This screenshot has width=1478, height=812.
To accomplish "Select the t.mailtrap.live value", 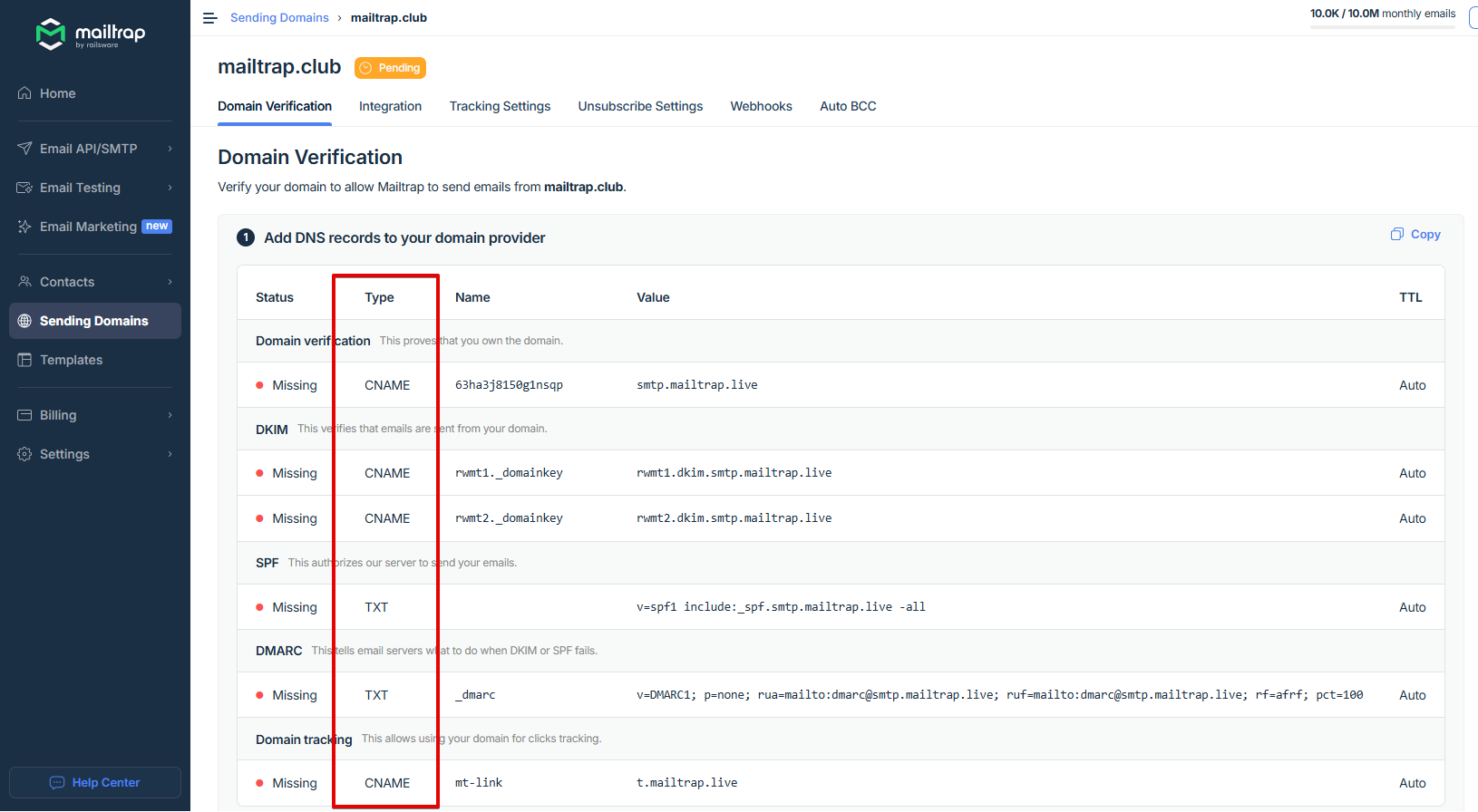I will pos(686,783).
